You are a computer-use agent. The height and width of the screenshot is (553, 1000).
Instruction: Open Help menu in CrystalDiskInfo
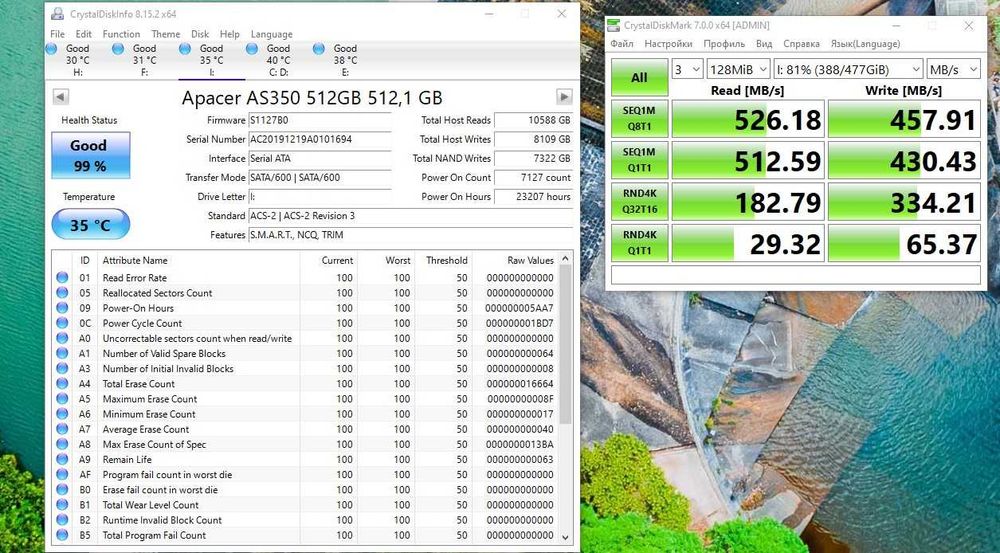(x=230, y=34)
